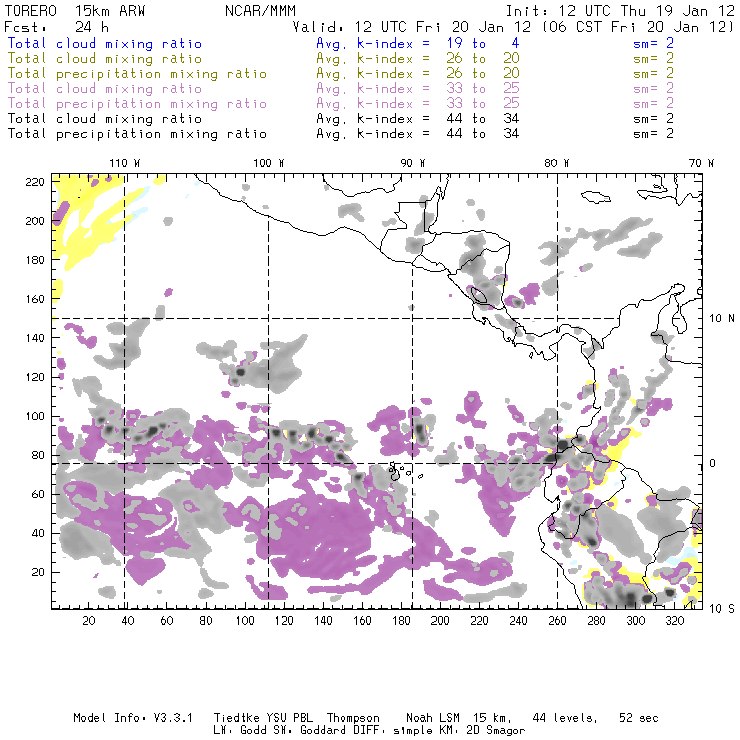Click the blue 'sm= 2' value

pos(654,44)
